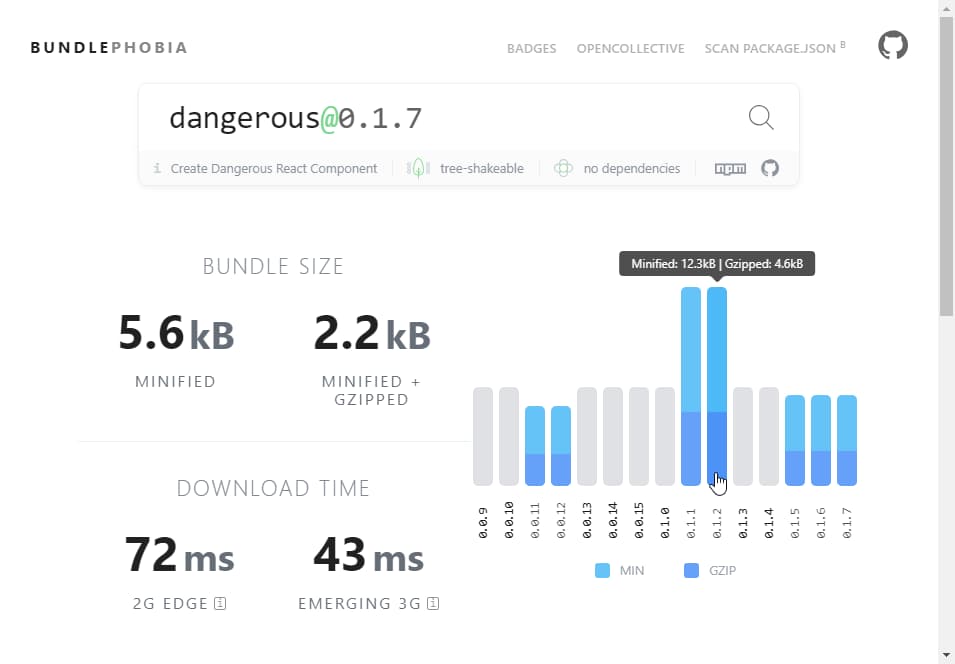
Task: Select the 0.1.1 version bar
Action: coord(691,386)
